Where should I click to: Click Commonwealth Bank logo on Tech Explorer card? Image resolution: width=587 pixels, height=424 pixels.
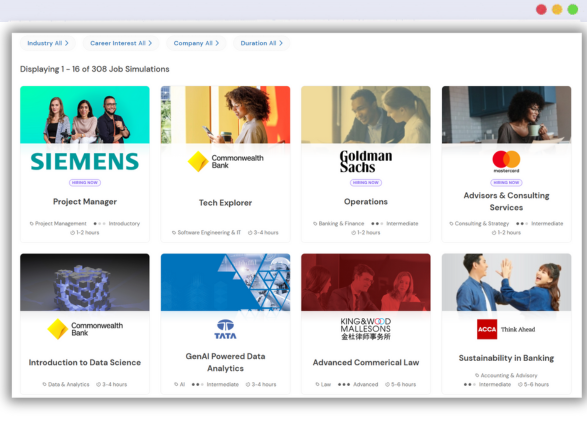(225, 162)
